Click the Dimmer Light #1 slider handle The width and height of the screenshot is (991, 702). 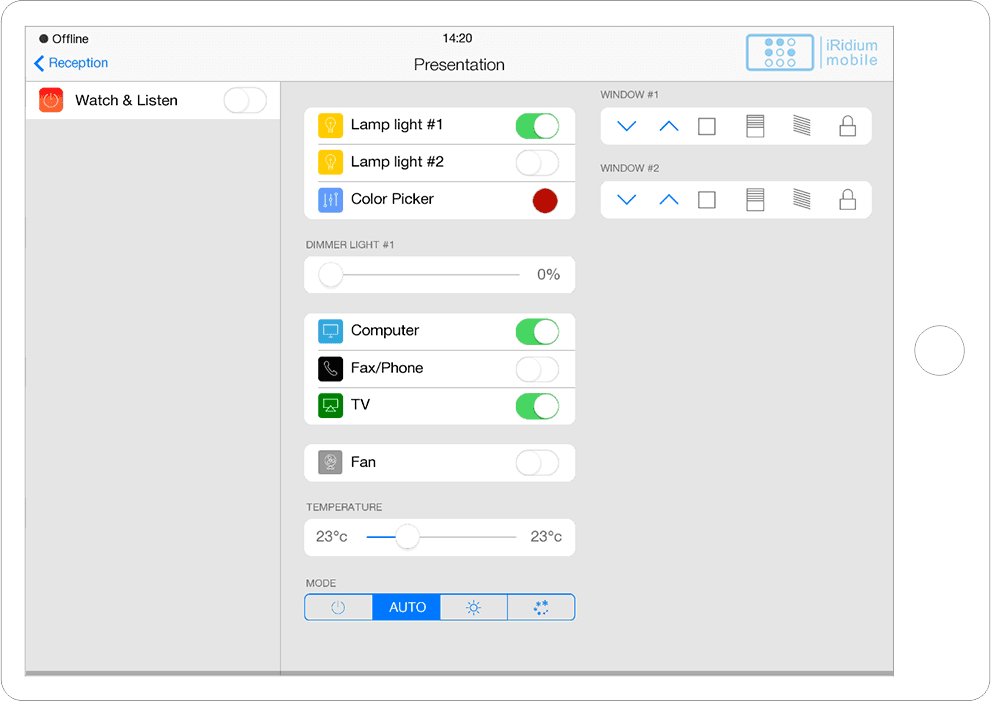tap(330, 275)
